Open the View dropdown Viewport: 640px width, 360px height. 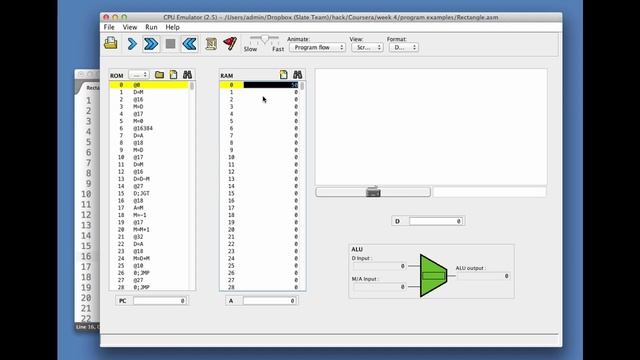(367, 47)
